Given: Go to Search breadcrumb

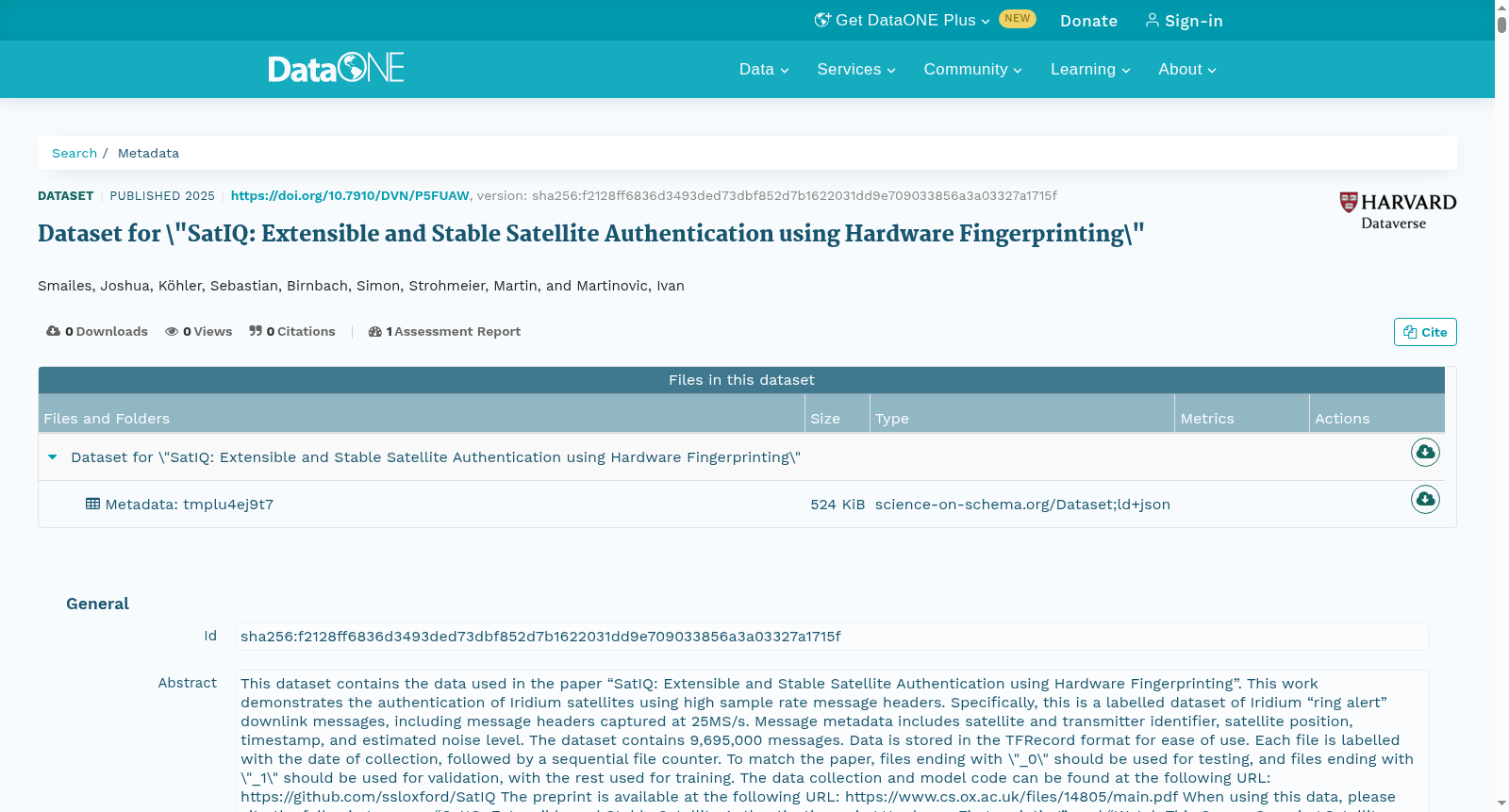Looking at the screenshot, I should (75, 153).
